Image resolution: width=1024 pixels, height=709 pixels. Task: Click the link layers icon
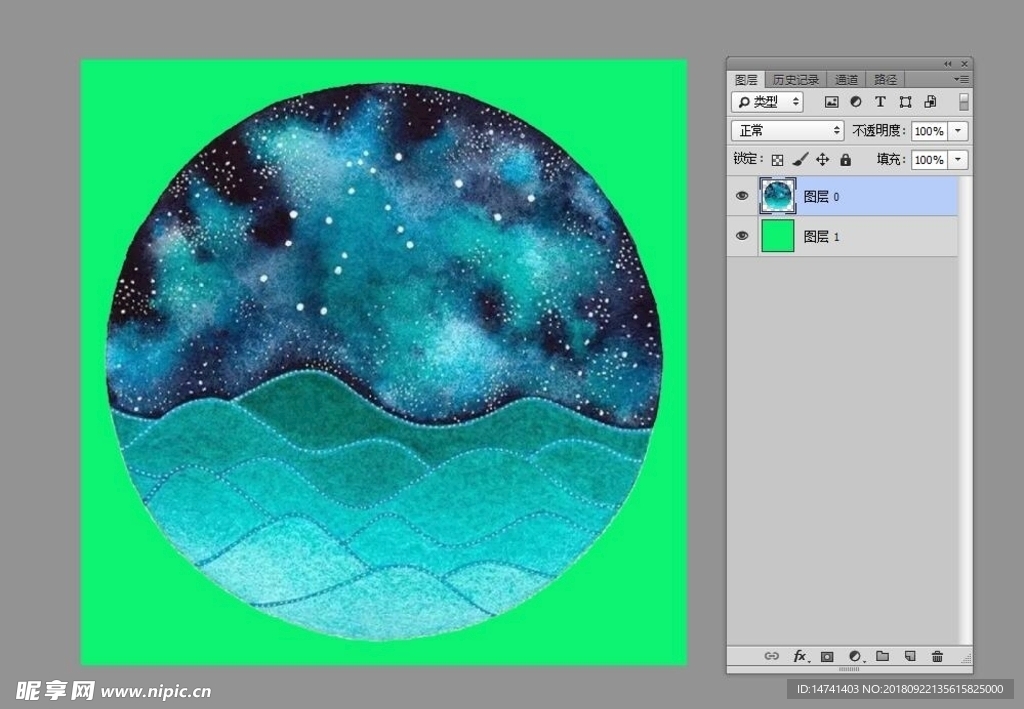pos(771,656)
